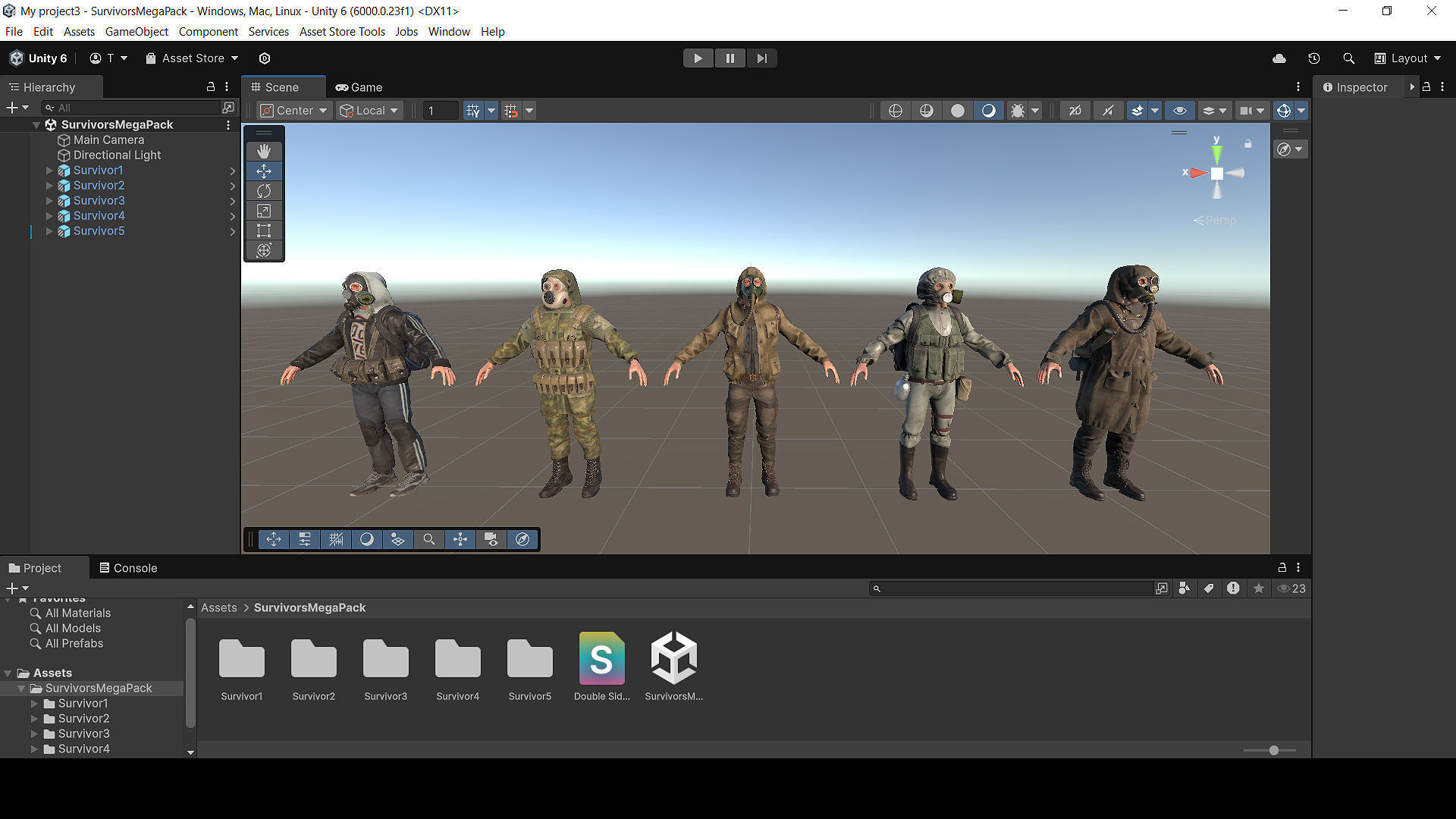Open the Layout dropdown
1456x819 pixels.
(x=1407, y=58)
